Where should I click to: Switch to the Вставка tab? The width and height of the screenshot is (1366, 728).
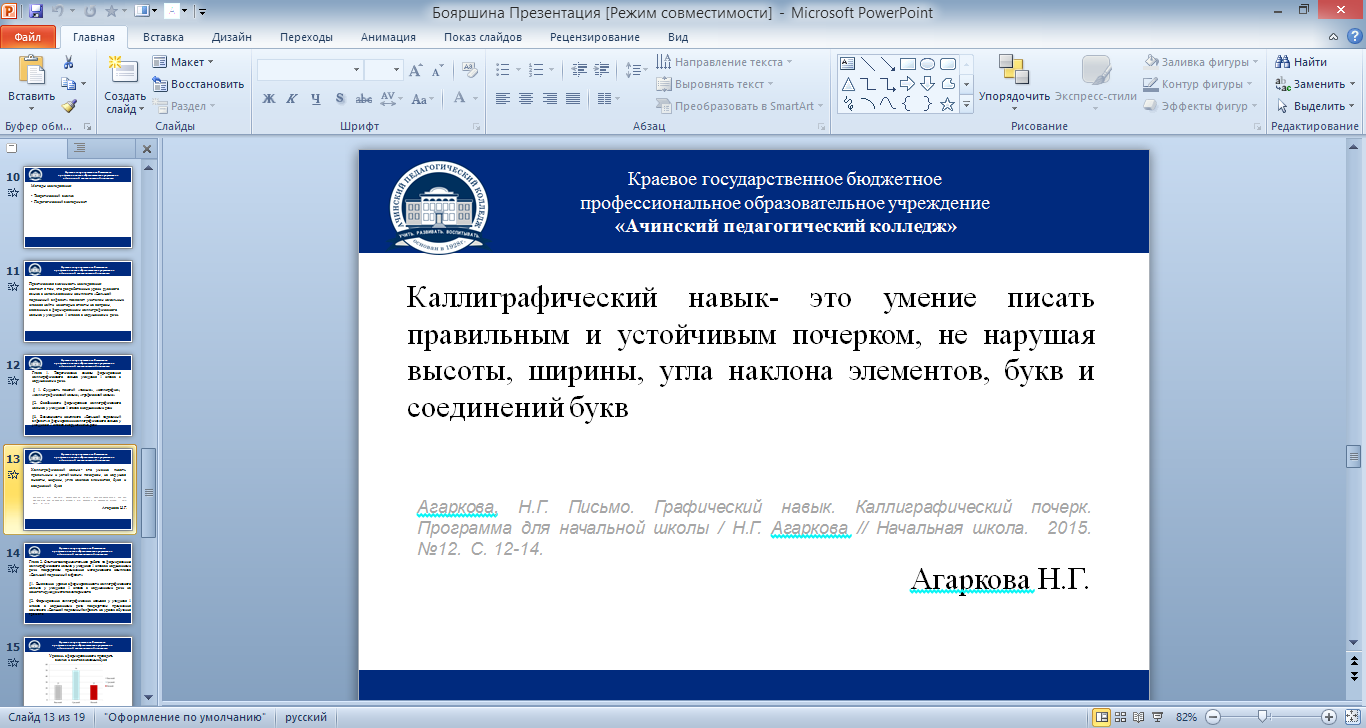(x=163, y=37)
